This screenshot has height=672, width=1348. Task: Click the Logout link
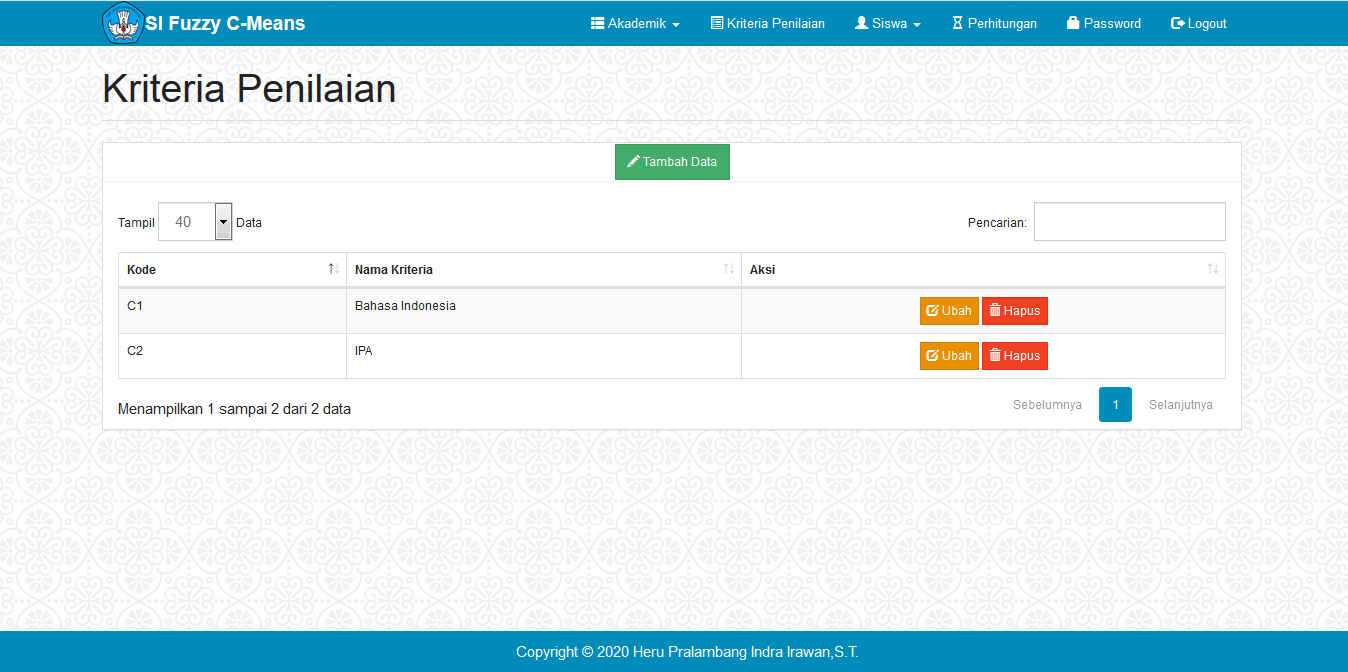tap(1198, 24)
